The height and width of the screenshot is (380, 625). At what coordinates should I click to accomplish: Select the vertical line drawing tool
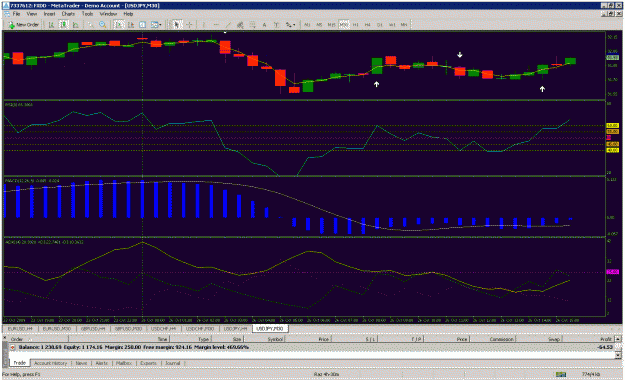click(x=204, y=25)
